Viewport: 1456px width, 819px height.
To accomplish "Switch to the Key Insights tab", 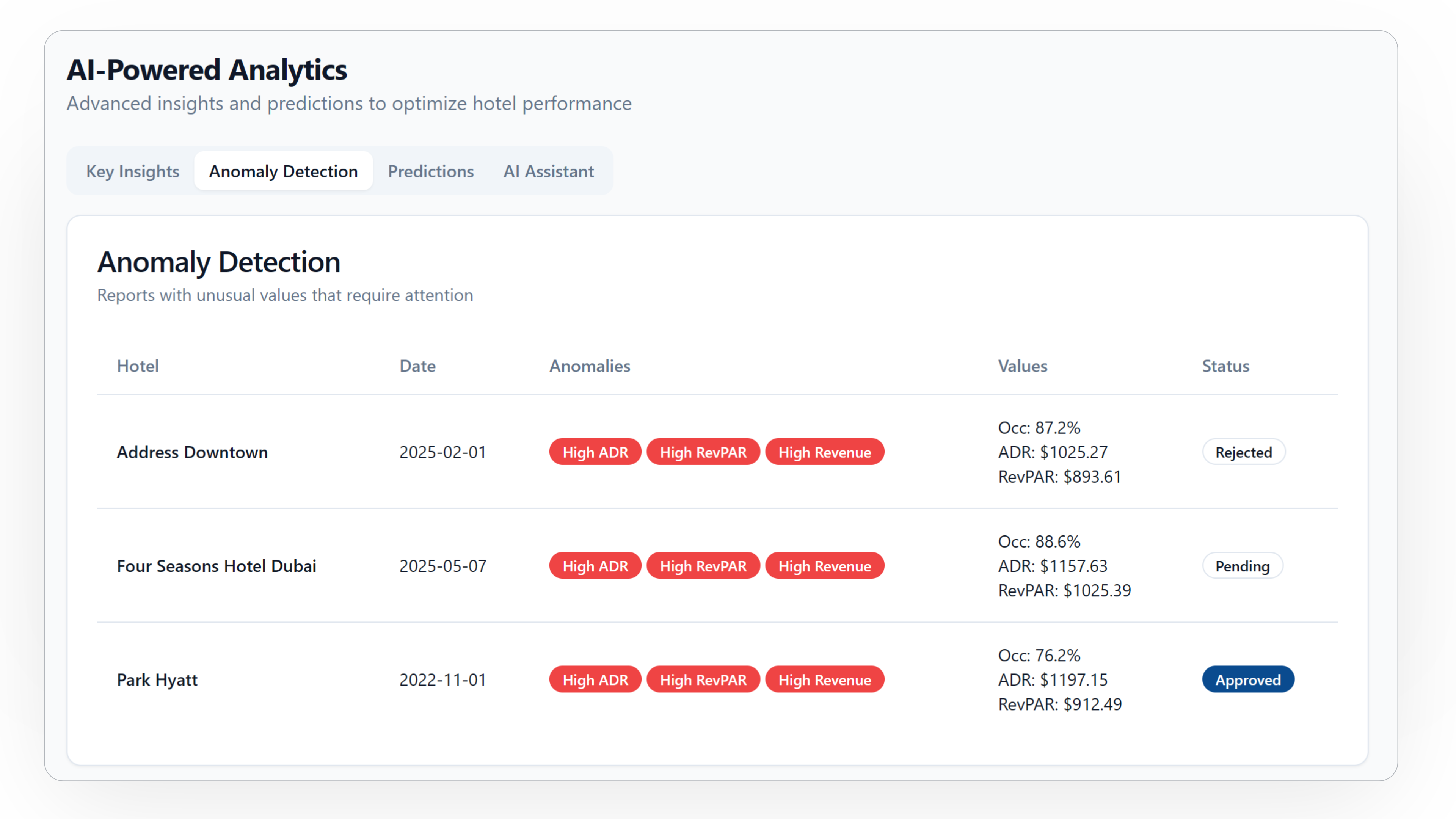I will 132,171.
